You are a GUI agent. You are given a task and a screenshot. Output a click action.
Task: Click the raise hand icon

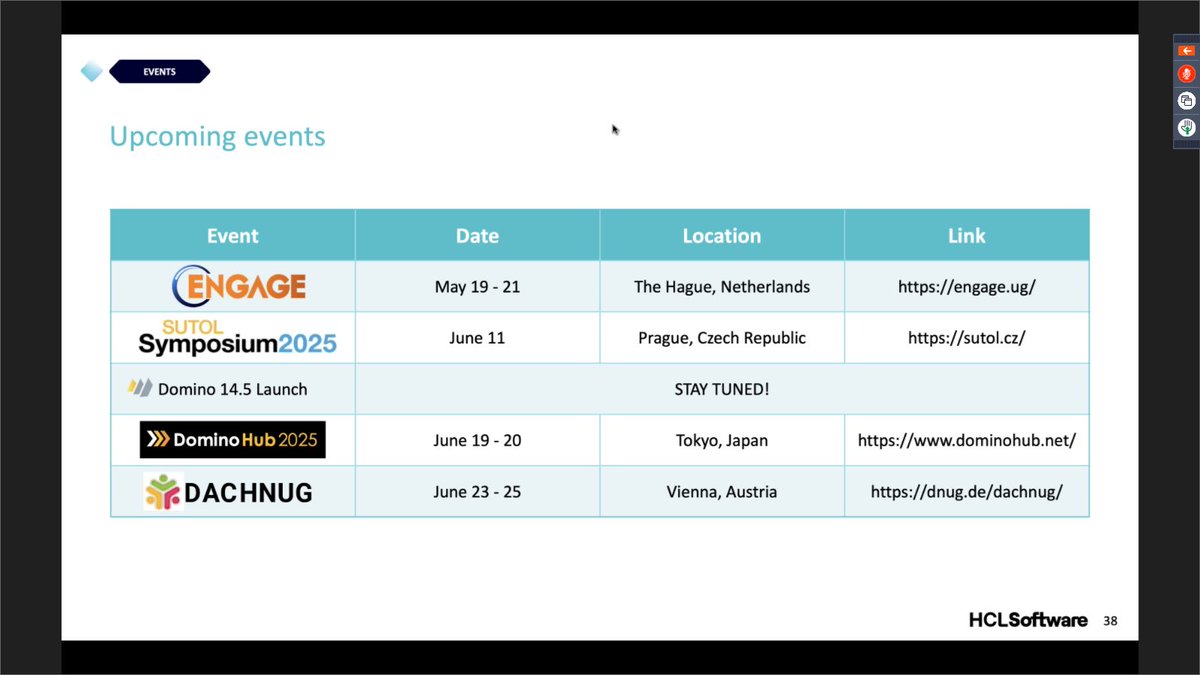1186,127
